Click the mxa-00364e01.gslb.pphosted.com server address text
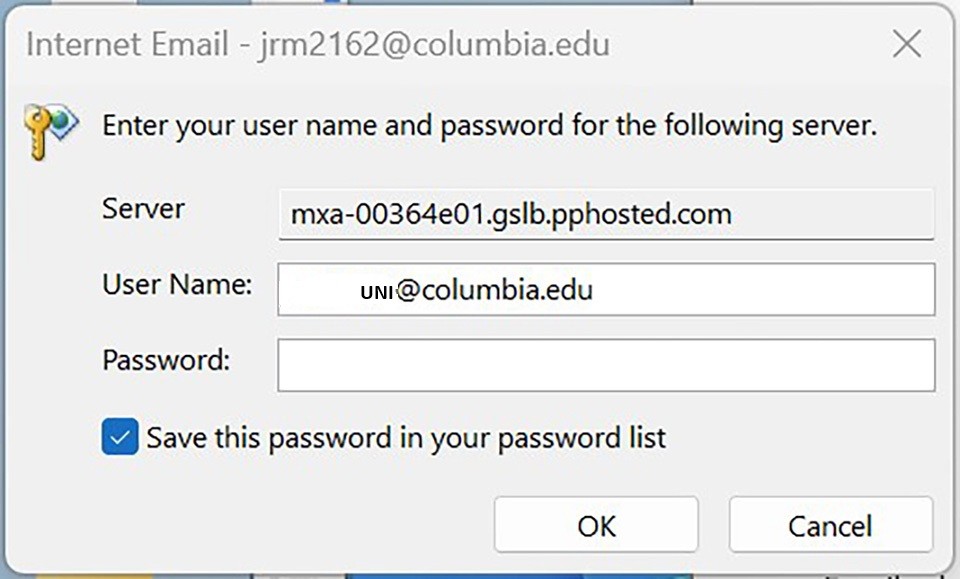 point(511,215)
